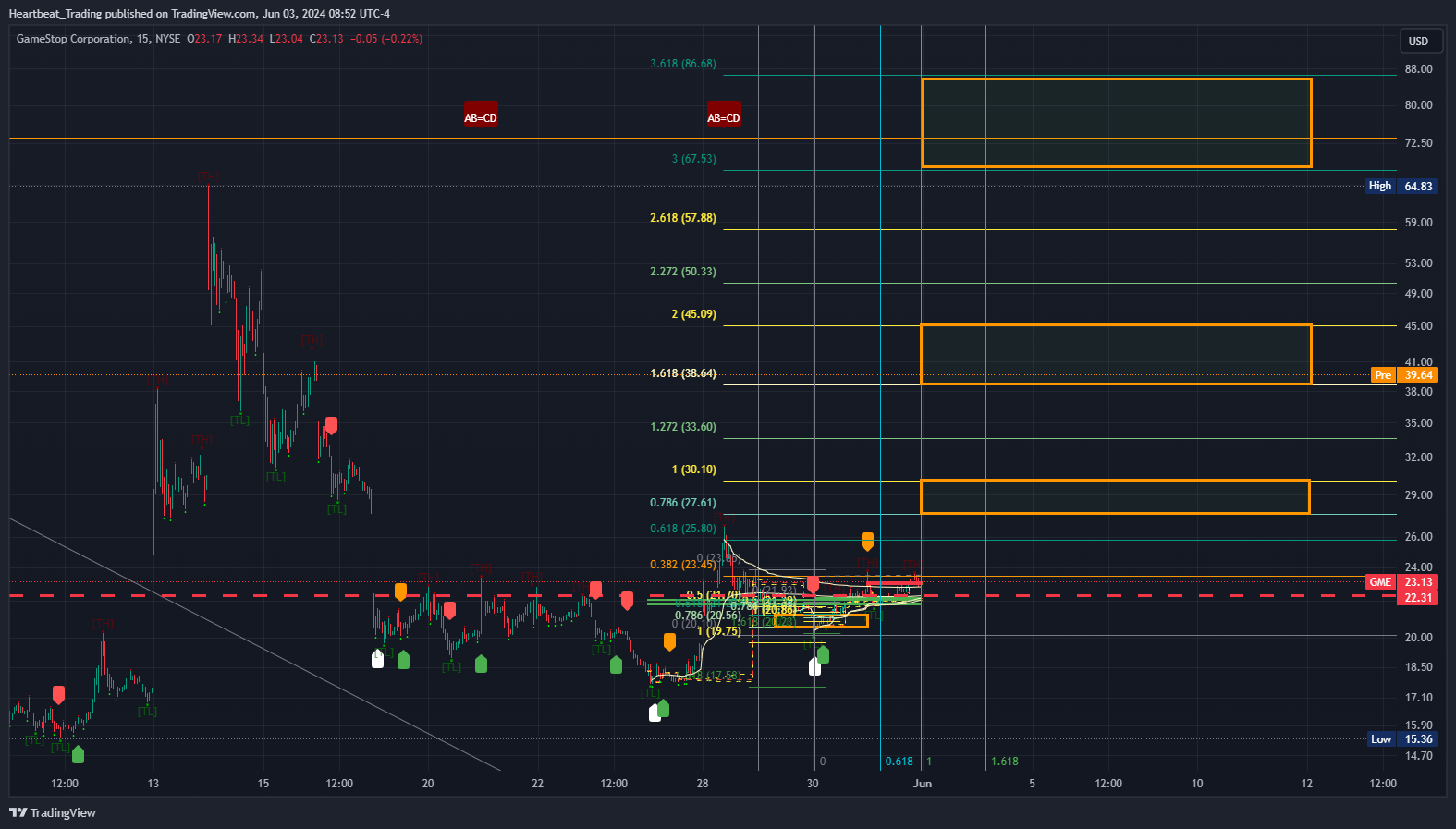Select the 1 (30.10) Fibonacci level label
The height and width of the screenshot is (829, 1456).
point(693,469)
